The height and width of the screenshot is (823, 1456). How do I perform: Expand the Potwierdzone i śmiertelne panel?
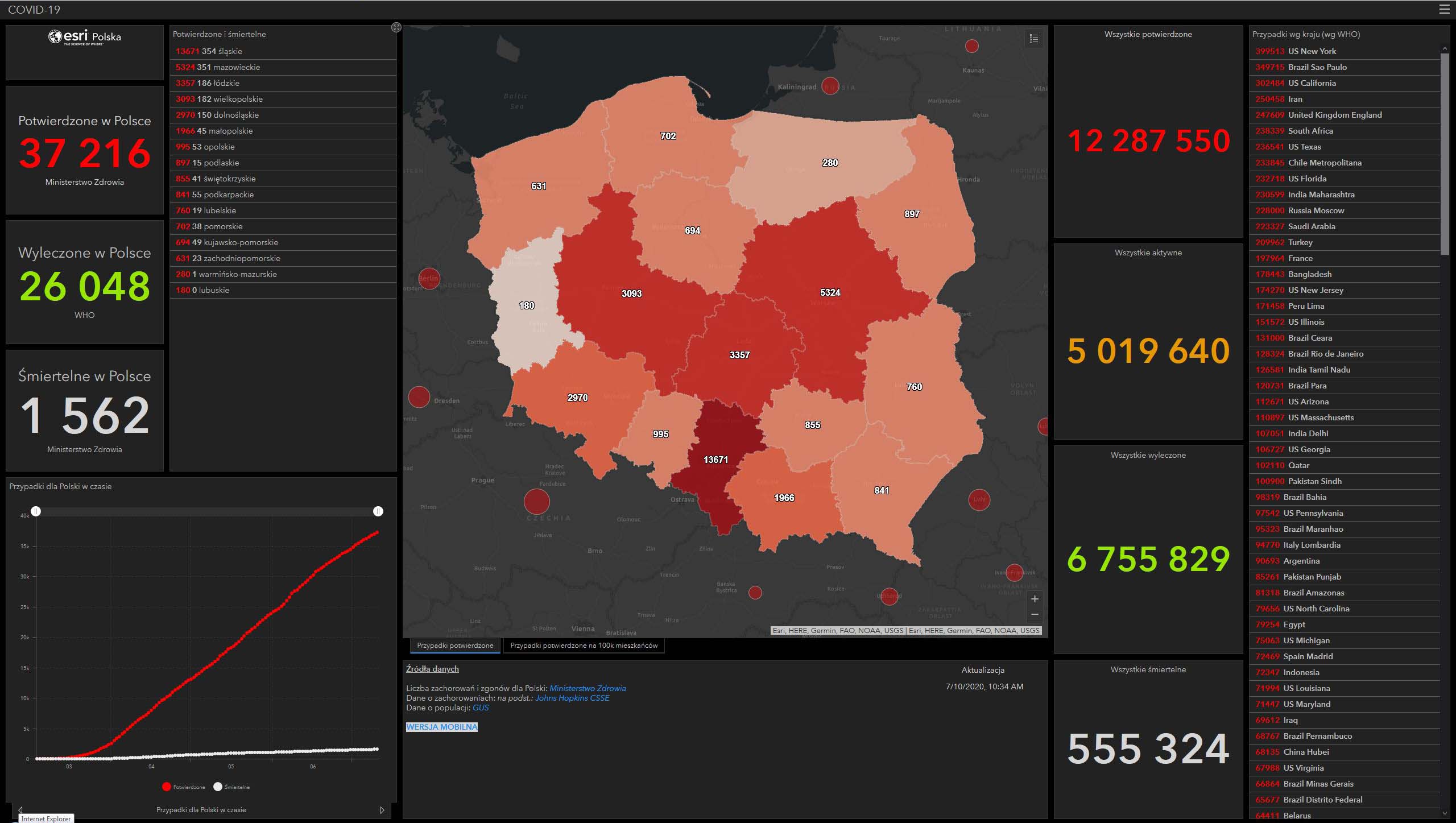[x=396, y=27]
